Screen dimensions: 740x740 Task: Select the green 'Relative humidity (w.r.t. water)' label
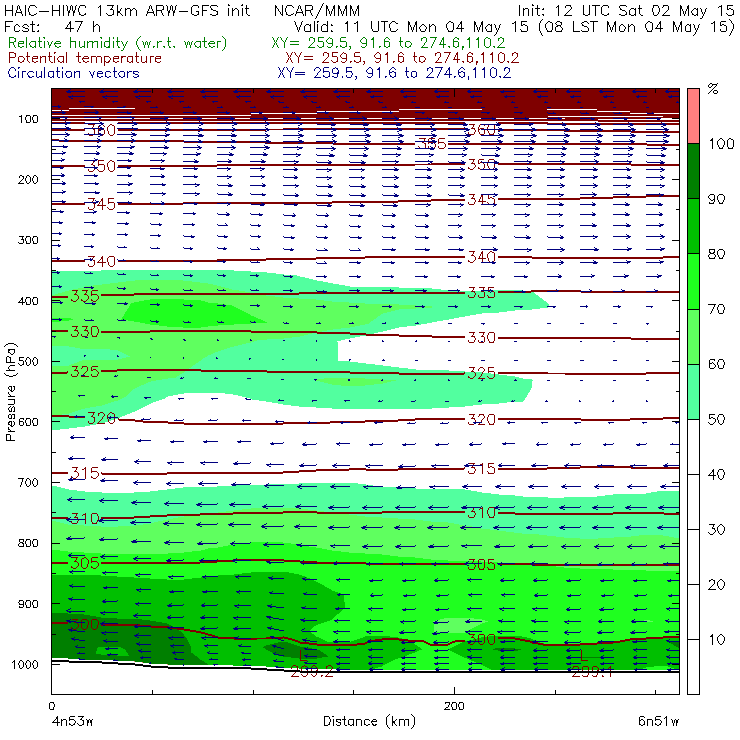tap(118, 43)
